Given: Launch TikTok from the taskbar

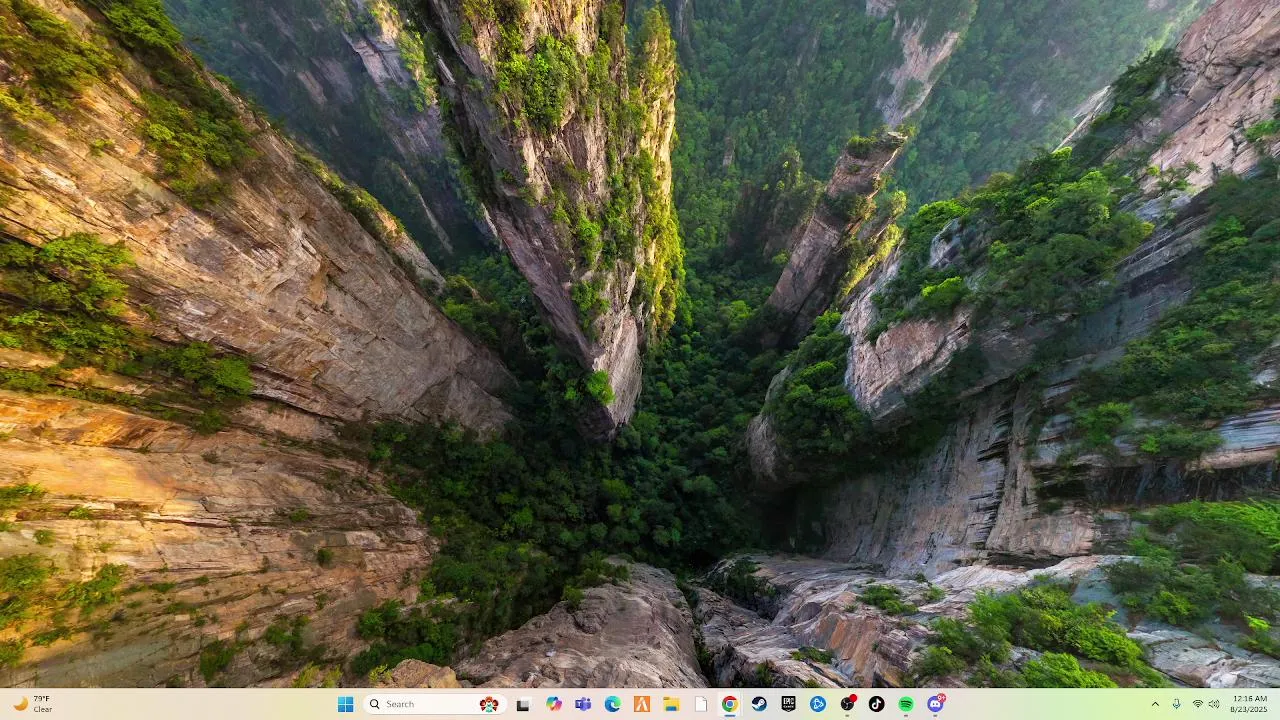Looking at the screenshot, I should pyautogui.click(x=877, y=704).
